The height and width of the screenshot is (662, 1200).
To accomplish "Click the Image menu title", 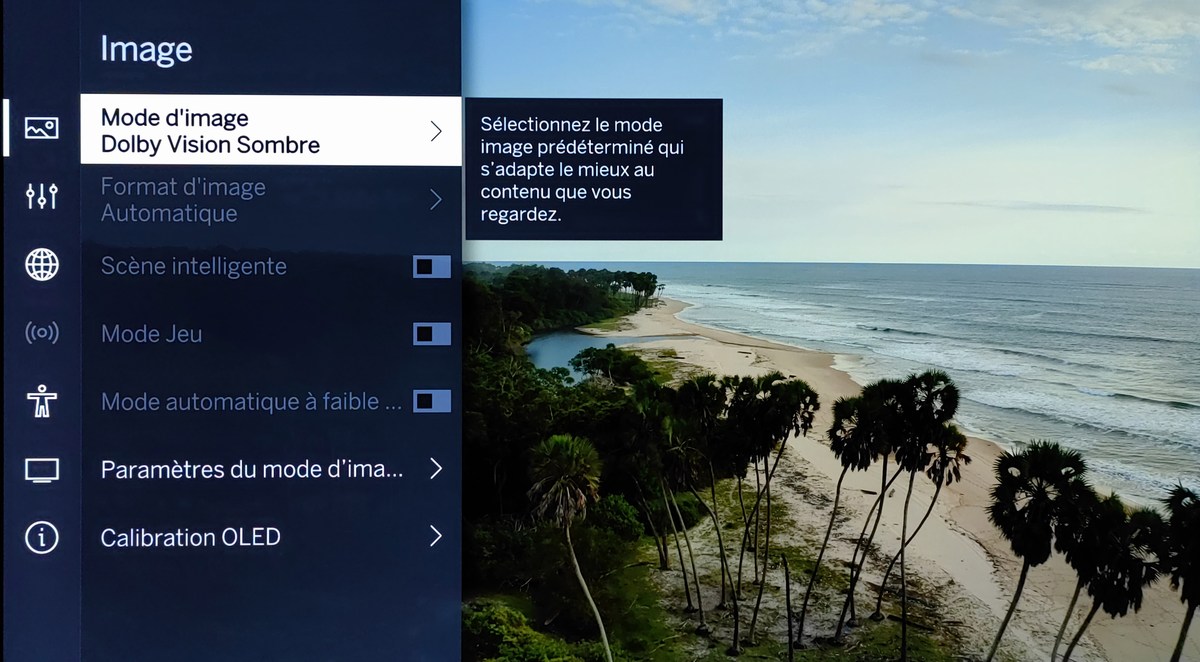I will tap(146, 50).
